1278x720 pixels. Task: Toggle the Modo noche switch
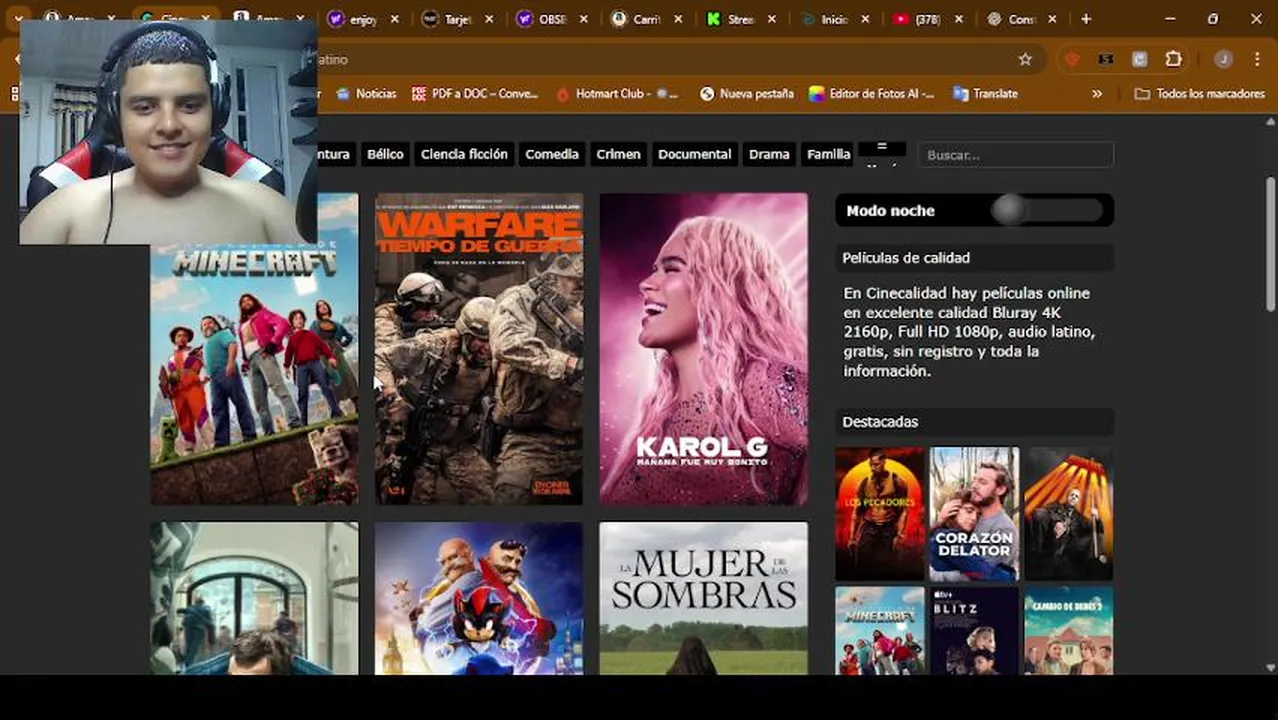1047,210
